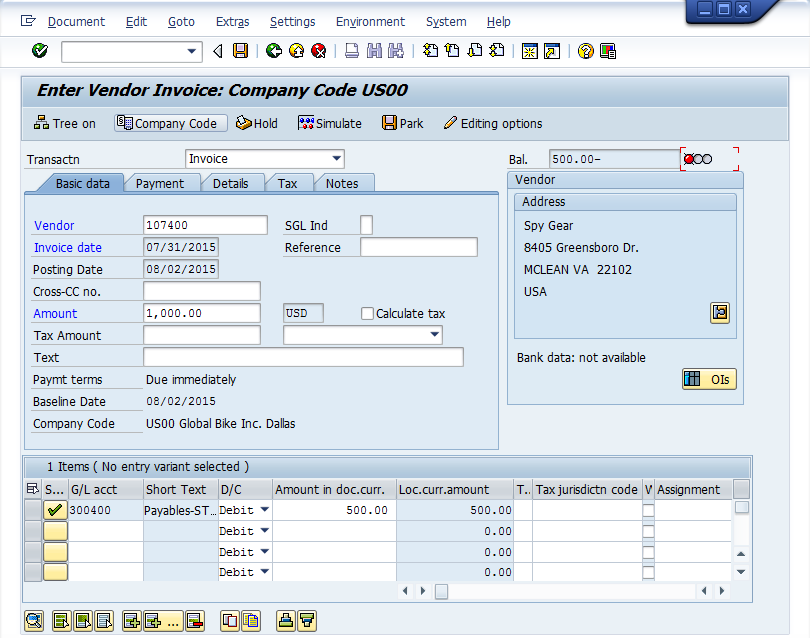Switch to the Tax tab
The width and height of the screenshot is (810, 638).
(x=287, y=183)
